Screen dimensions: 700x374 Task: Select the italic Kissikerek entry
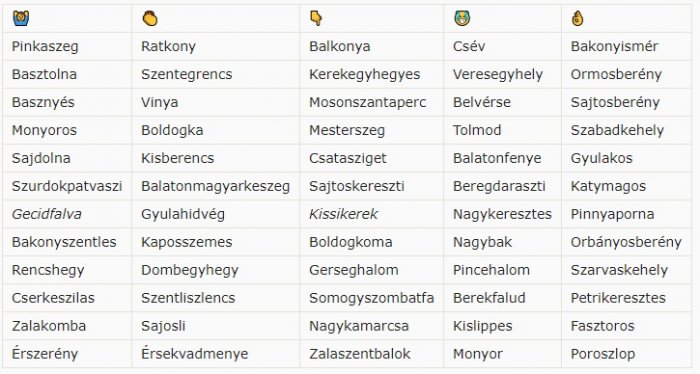pos(343,214)
